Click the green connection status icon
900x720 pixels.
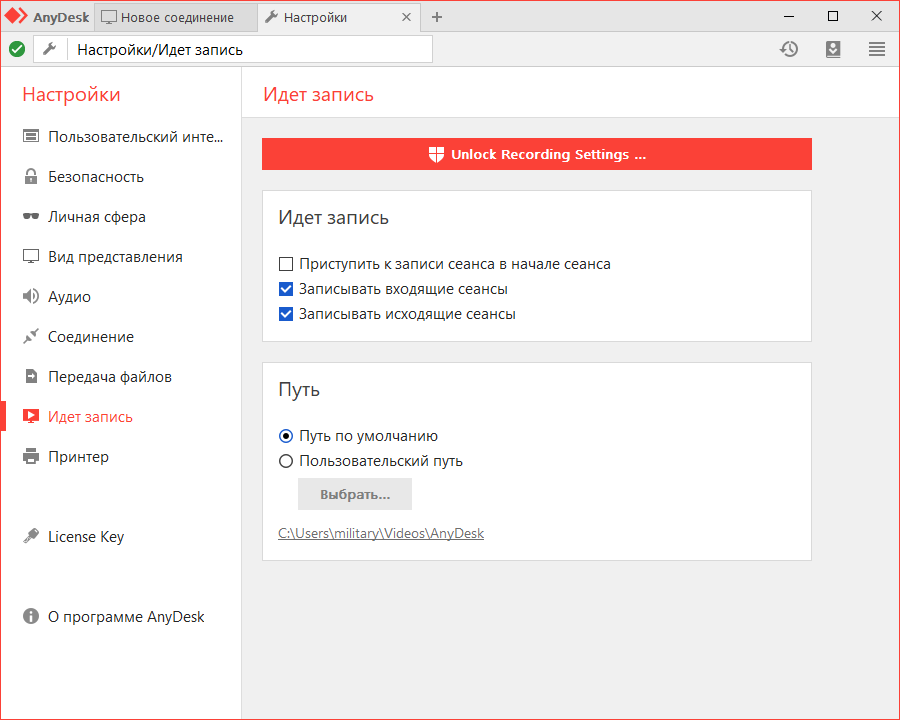click(x=17, y=49)
